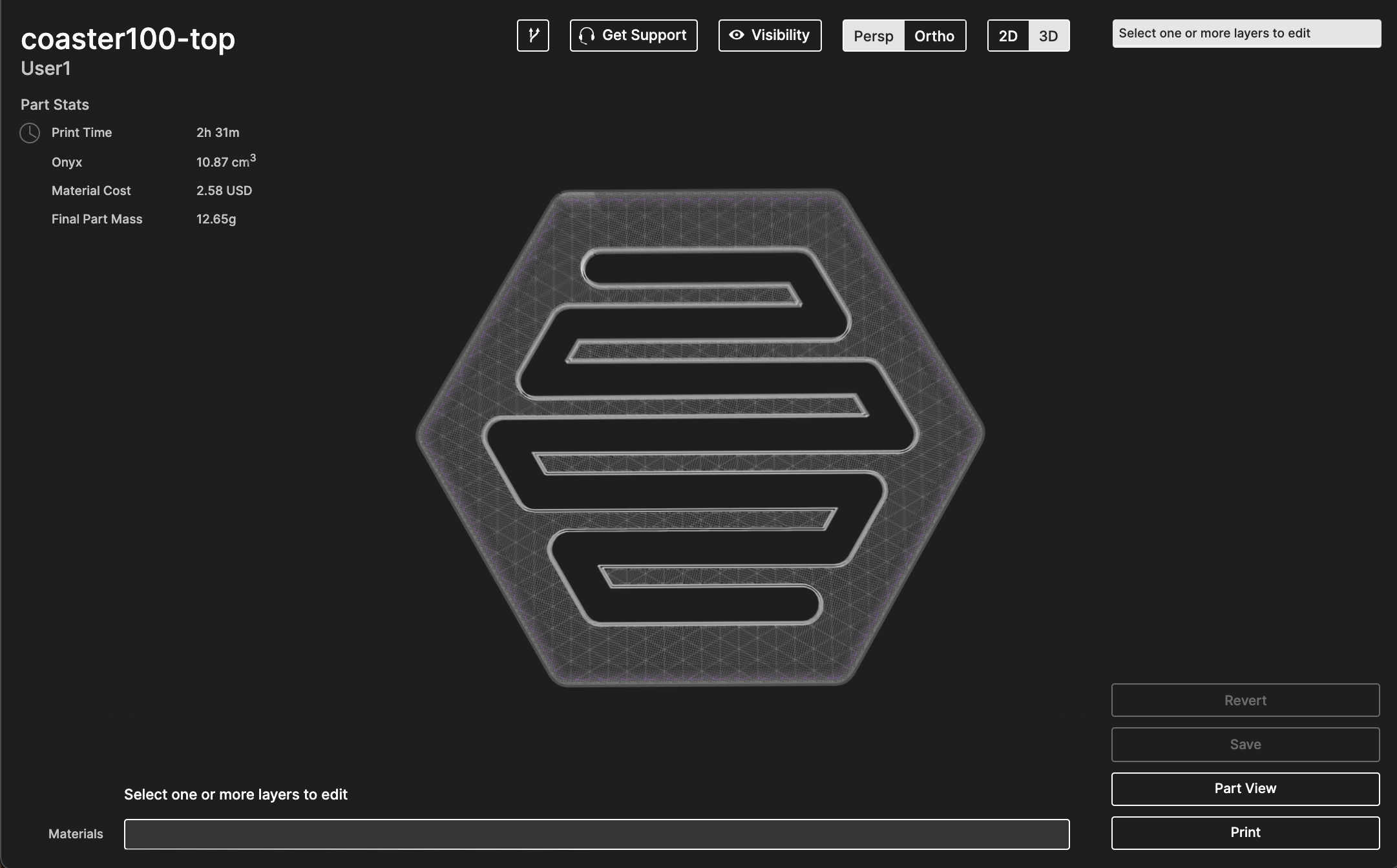Click the Final Part Mass stat row
The width and height of the screenshot is (1397, 868).
(97, 219)
